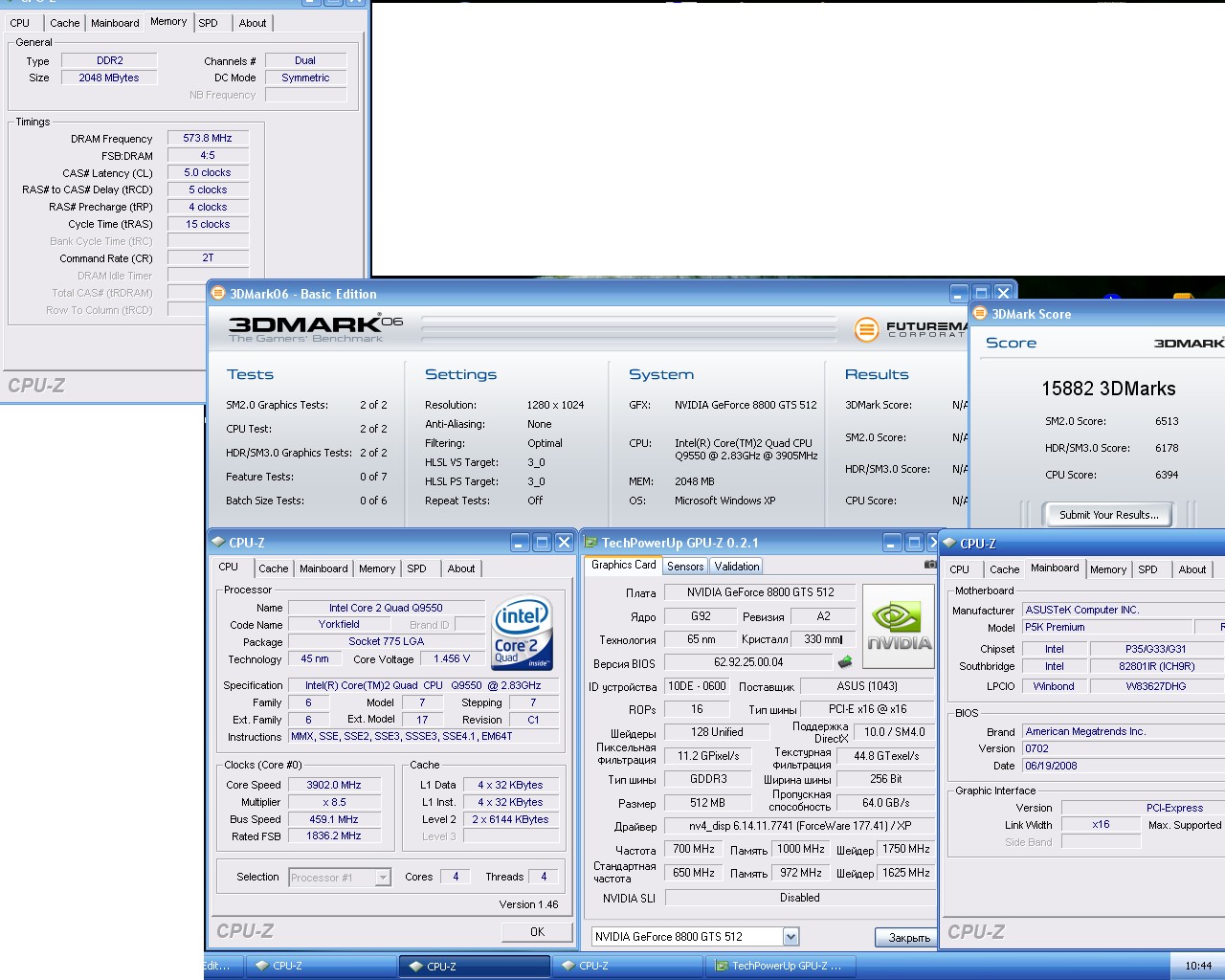This screenshot has width=1225, height=980.
Task: Click the NVIDIA SLI Disabled field
Action: (800, 898)
